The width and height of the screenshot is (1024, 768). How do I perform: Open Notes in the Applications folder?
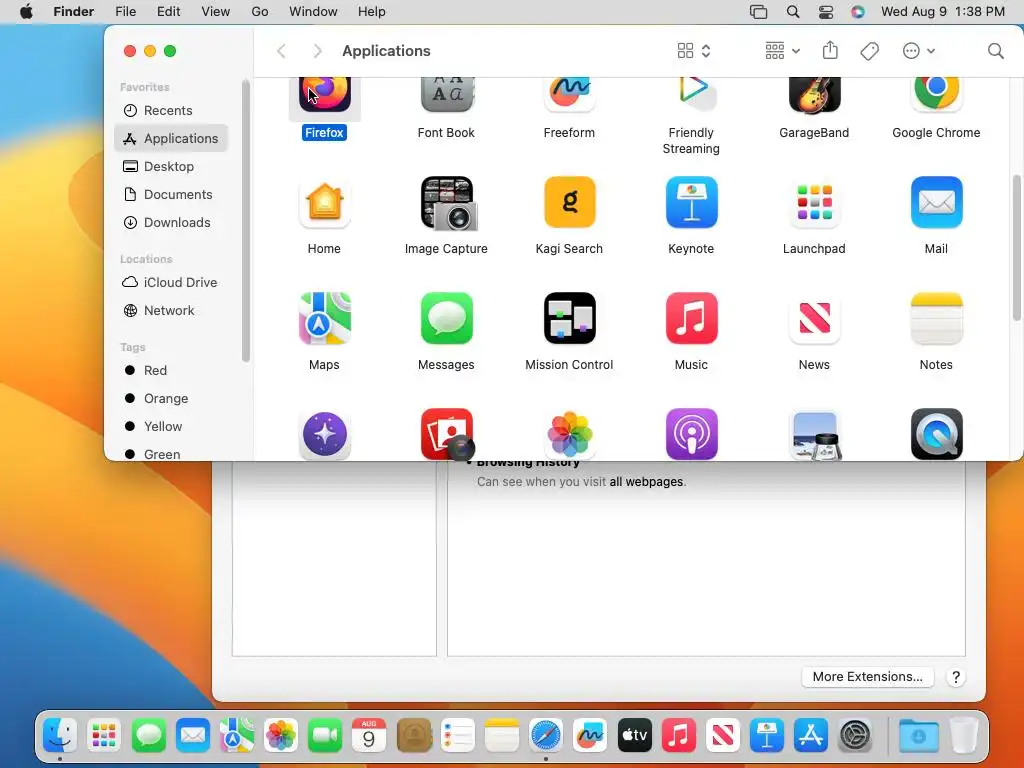936,319
